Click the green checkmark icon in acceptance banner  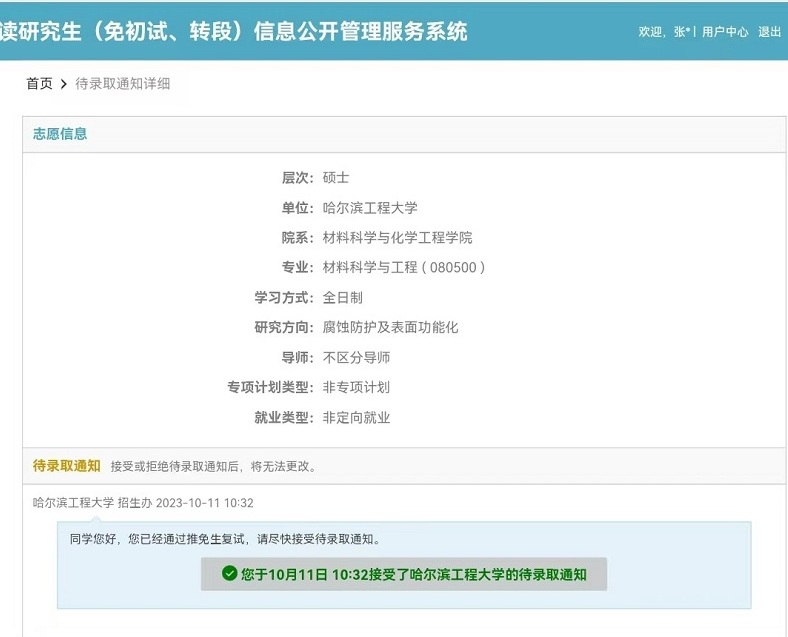click(x=229, y=574)
